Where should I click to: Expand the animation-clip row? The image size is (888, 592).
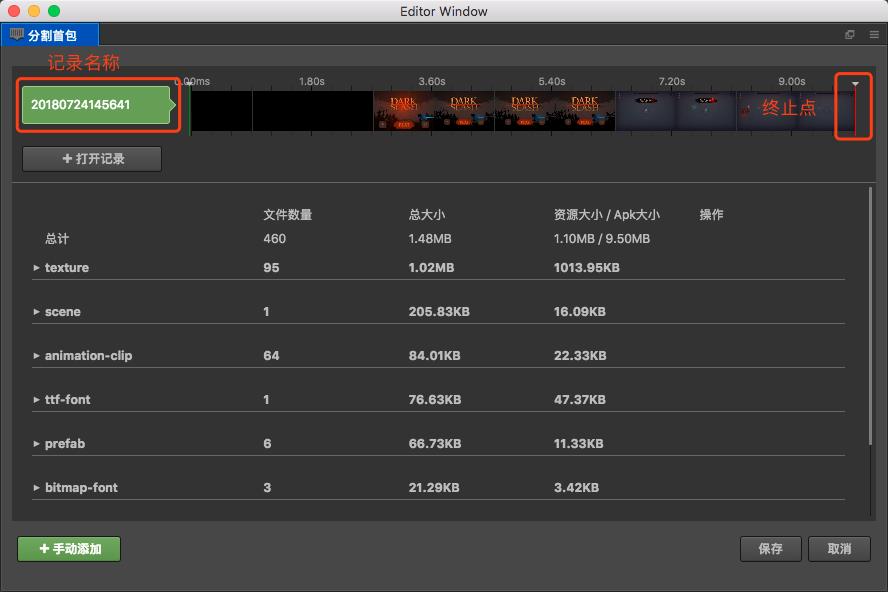[36, 356]
